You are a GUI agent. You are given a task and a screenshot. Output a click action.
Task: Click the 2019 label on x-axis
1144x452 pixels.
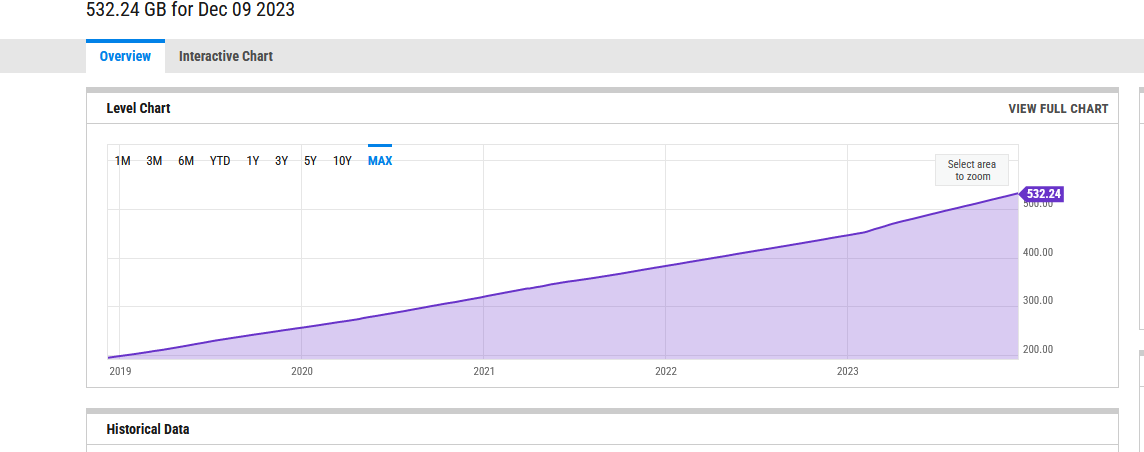point(120,371)
